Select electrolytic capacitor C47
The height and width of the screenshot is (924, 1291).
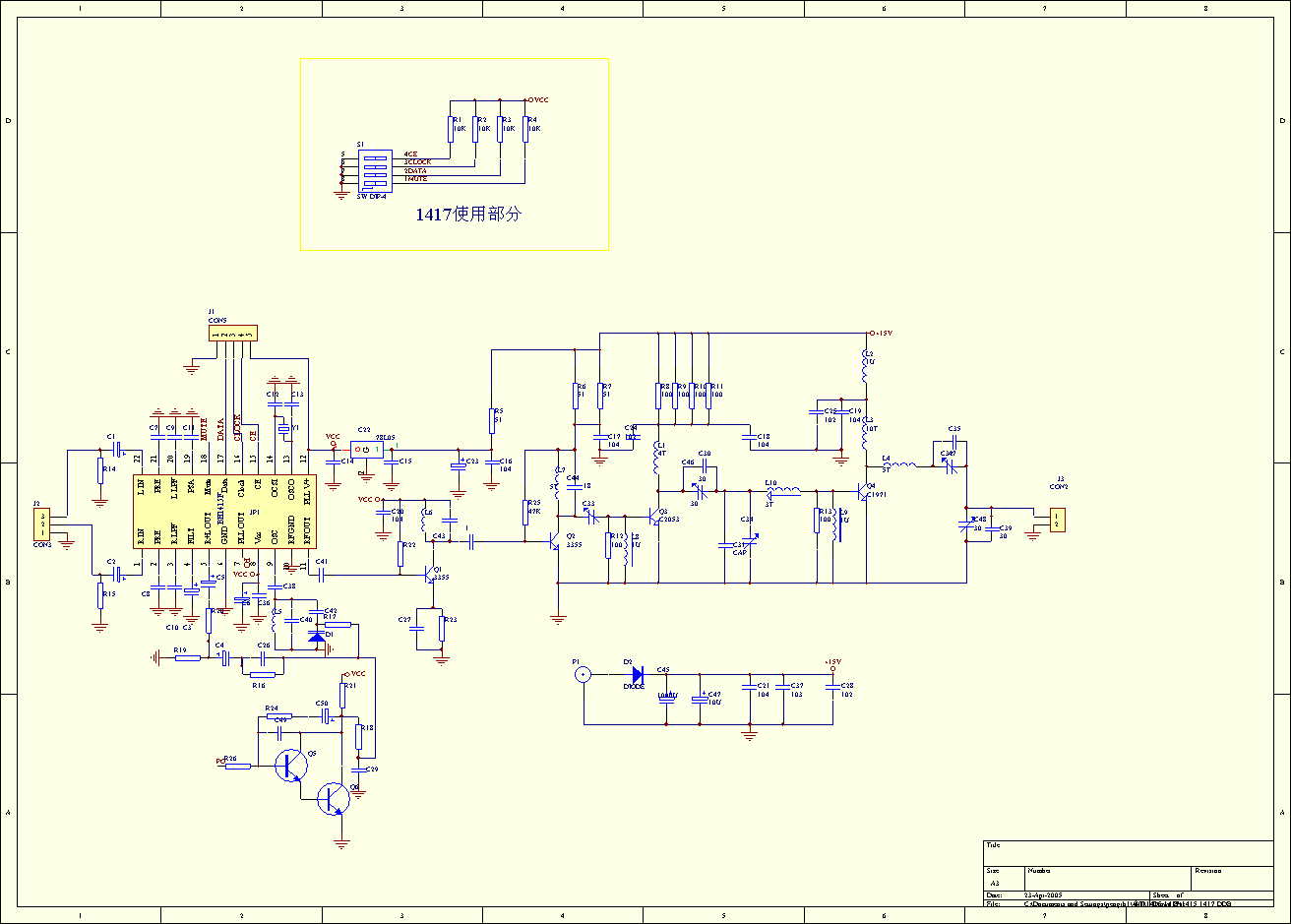tap(700, 697)
